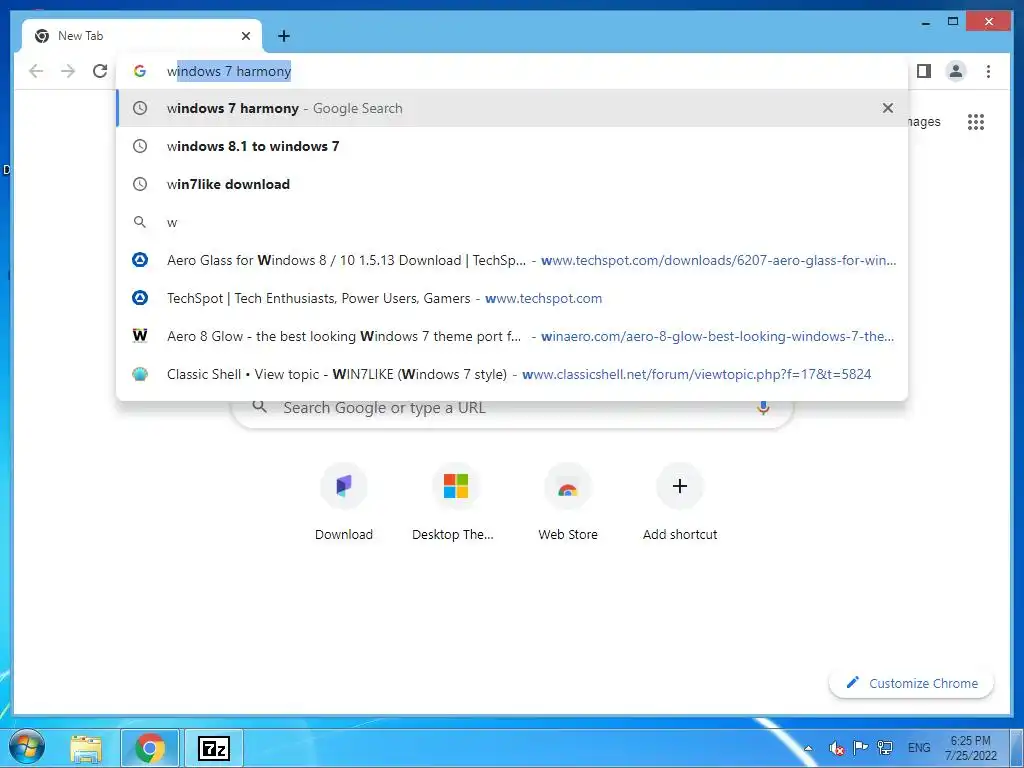Open the side panel icon
Image resolution: width=1024 pixels, height=768 pixels.
coord(923,71)
